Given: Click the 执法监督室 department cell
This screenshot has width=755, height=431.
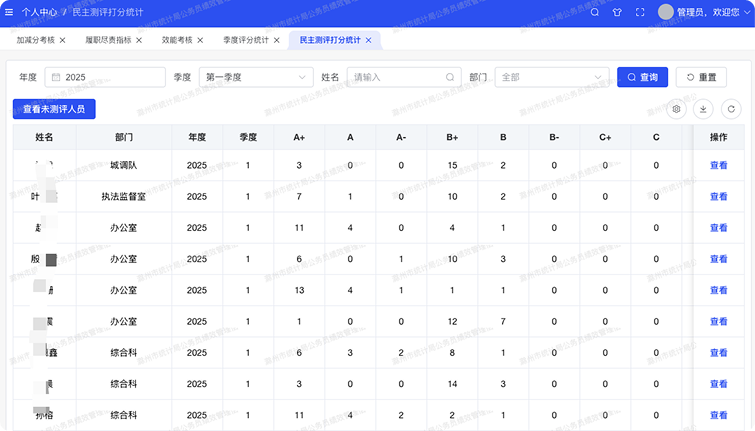Looking at the screenshot, I should coord(124,196).
